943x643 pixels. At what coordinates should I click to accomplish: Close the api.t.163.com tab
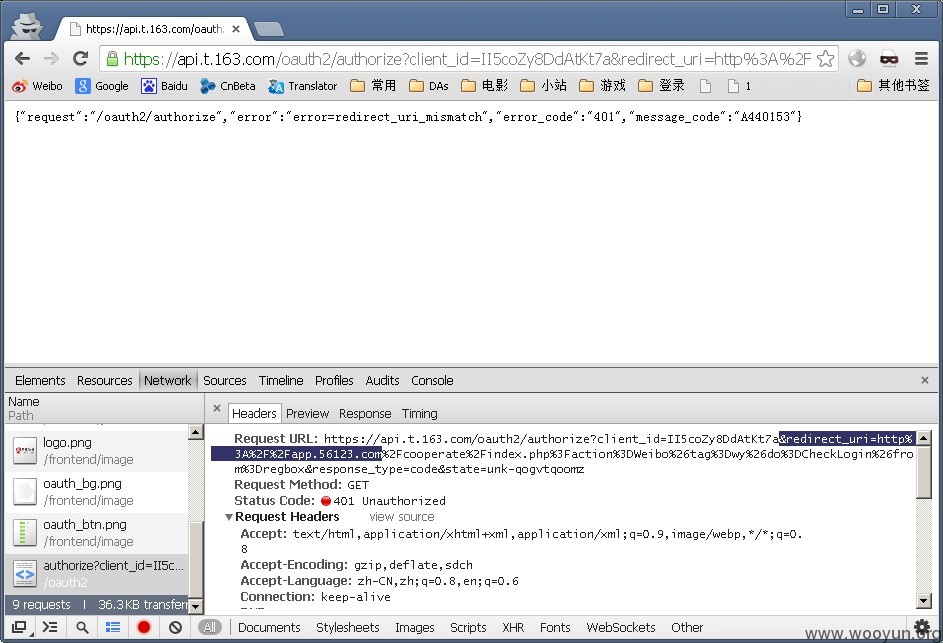point(236,29)
